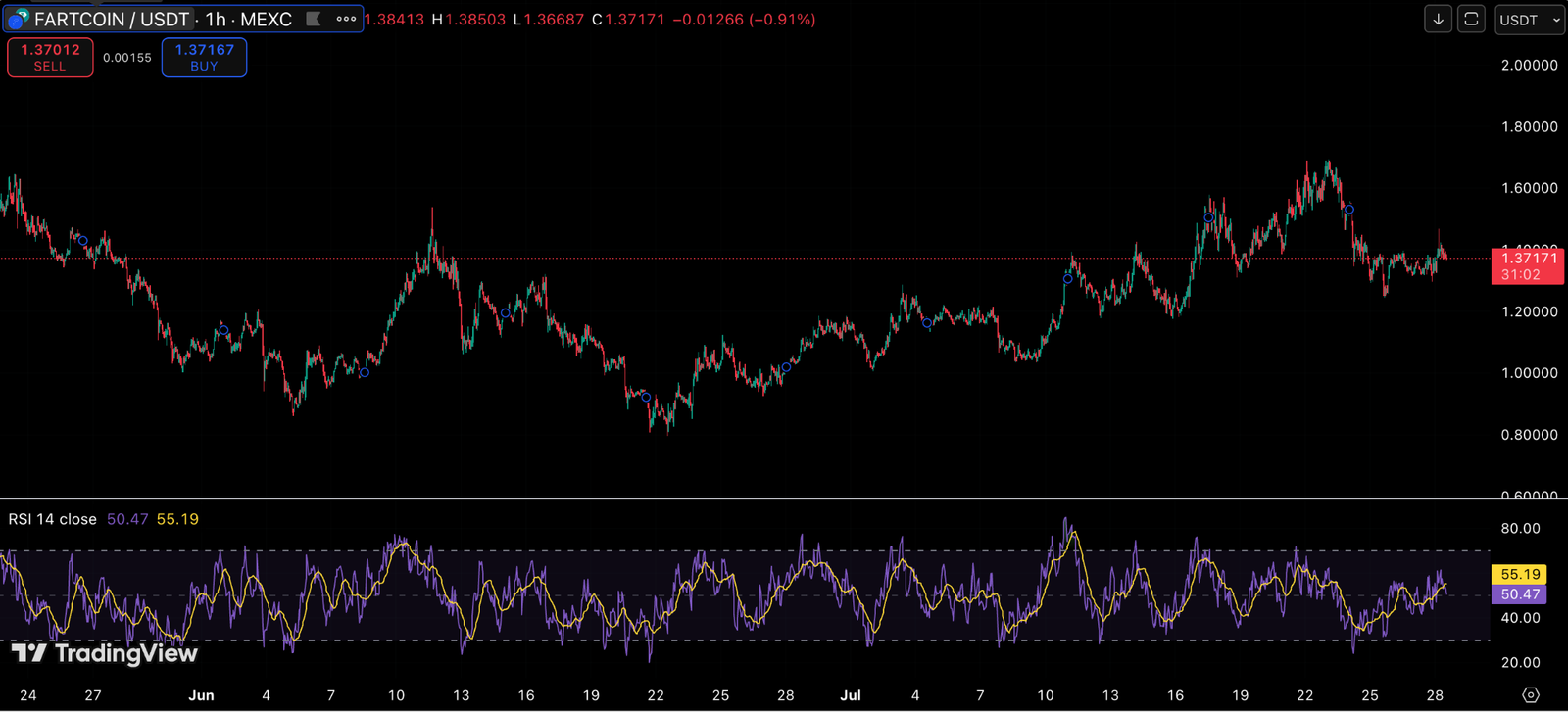
Task: Click the flag icon beside MEXC
Action: (x=314, y=19)
